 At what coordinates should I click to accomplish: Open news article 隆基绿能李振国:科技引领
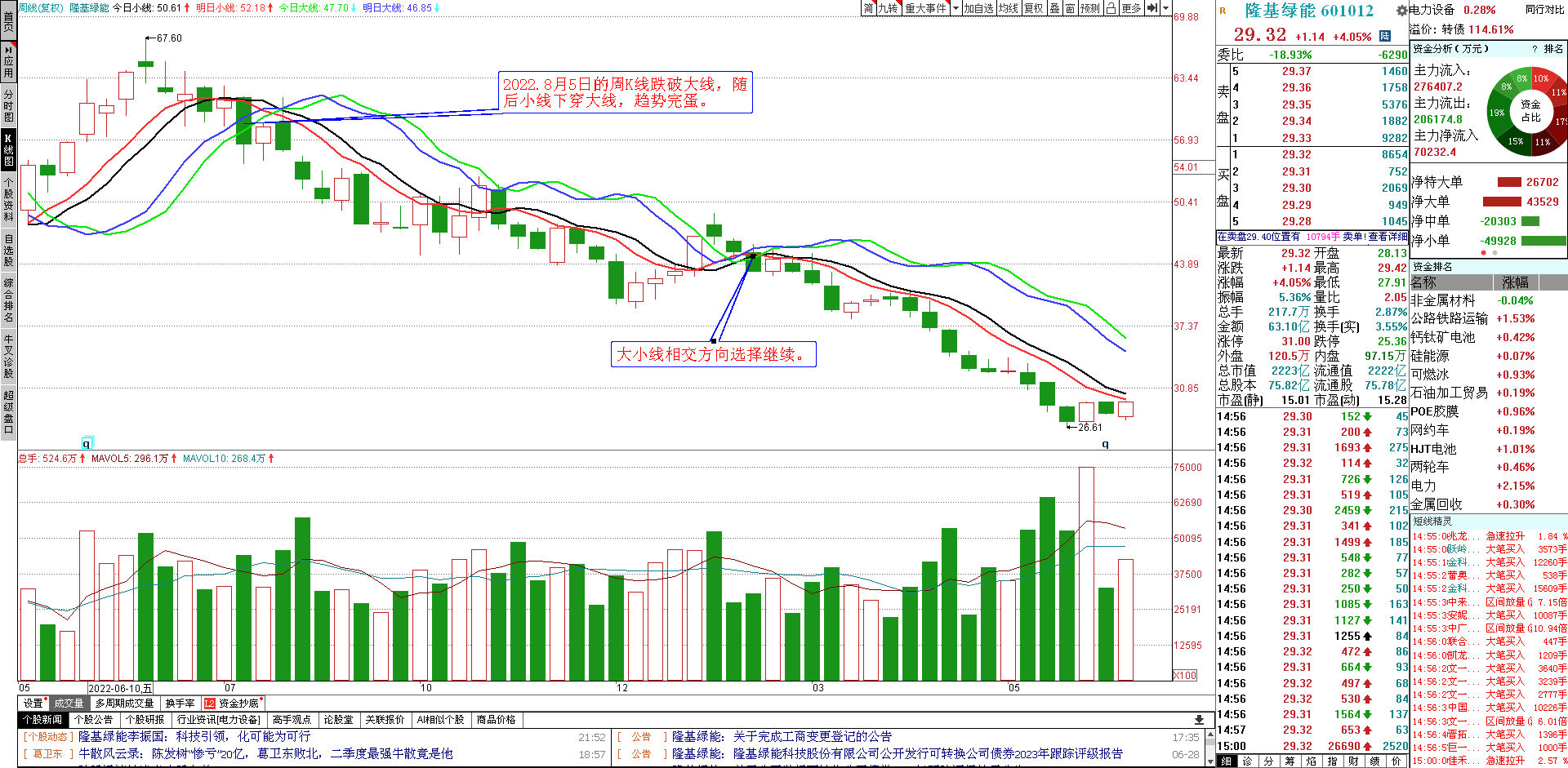click(194, 736)
